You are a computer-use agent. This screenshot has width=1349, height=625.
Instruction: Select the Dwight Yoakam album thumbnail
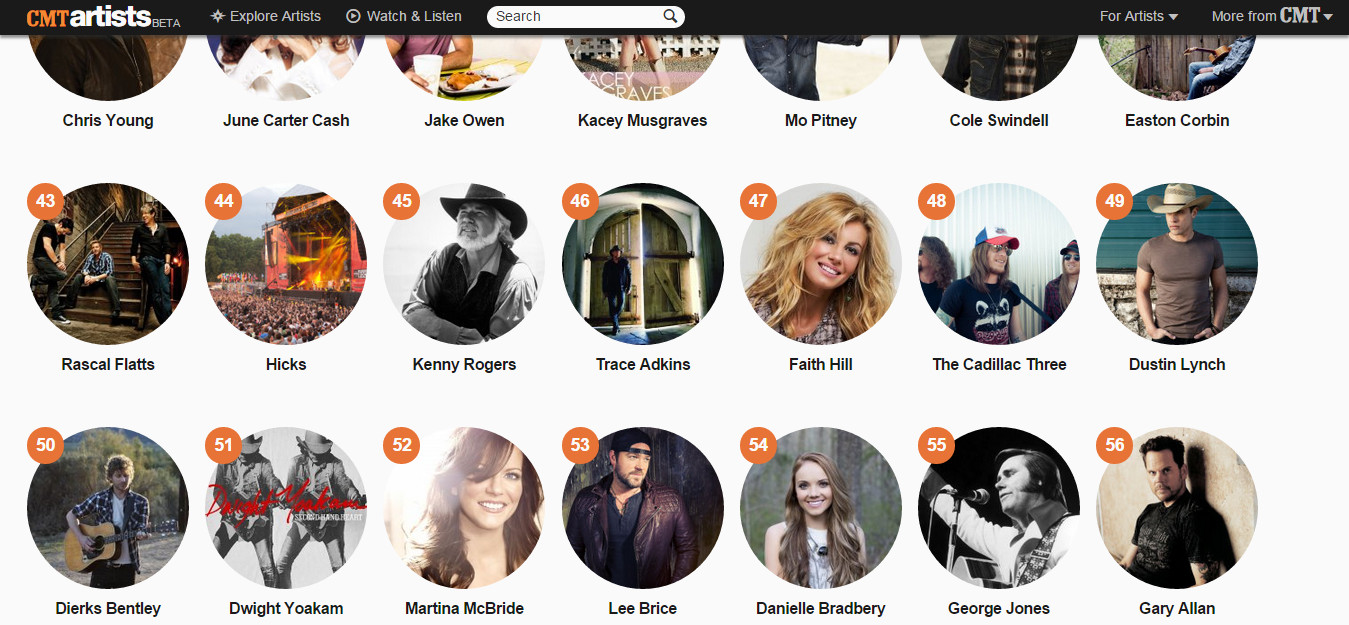[286, 508]
